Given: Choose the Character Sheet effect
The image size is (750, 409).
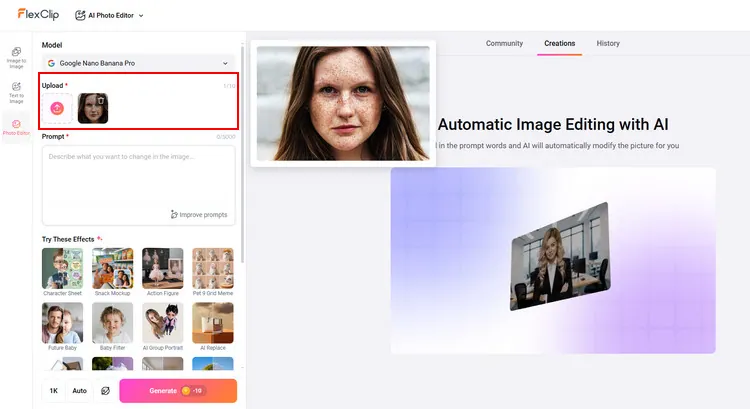Looking at the screenshot, I should click(62, 272).
